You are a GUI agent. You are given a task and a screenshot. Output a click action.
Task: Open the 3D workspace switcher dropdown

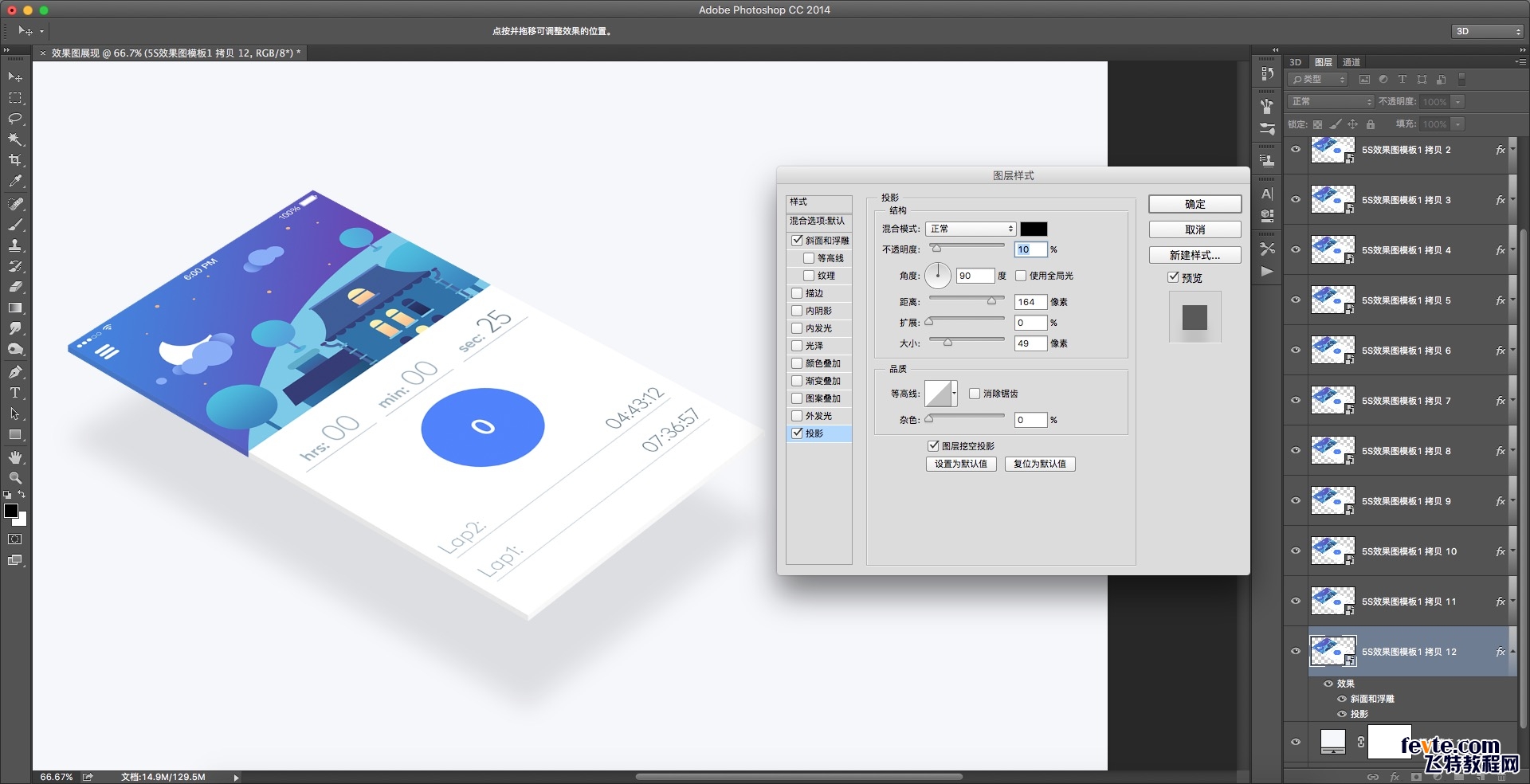pyautogui.click(x=1487, y=31)
